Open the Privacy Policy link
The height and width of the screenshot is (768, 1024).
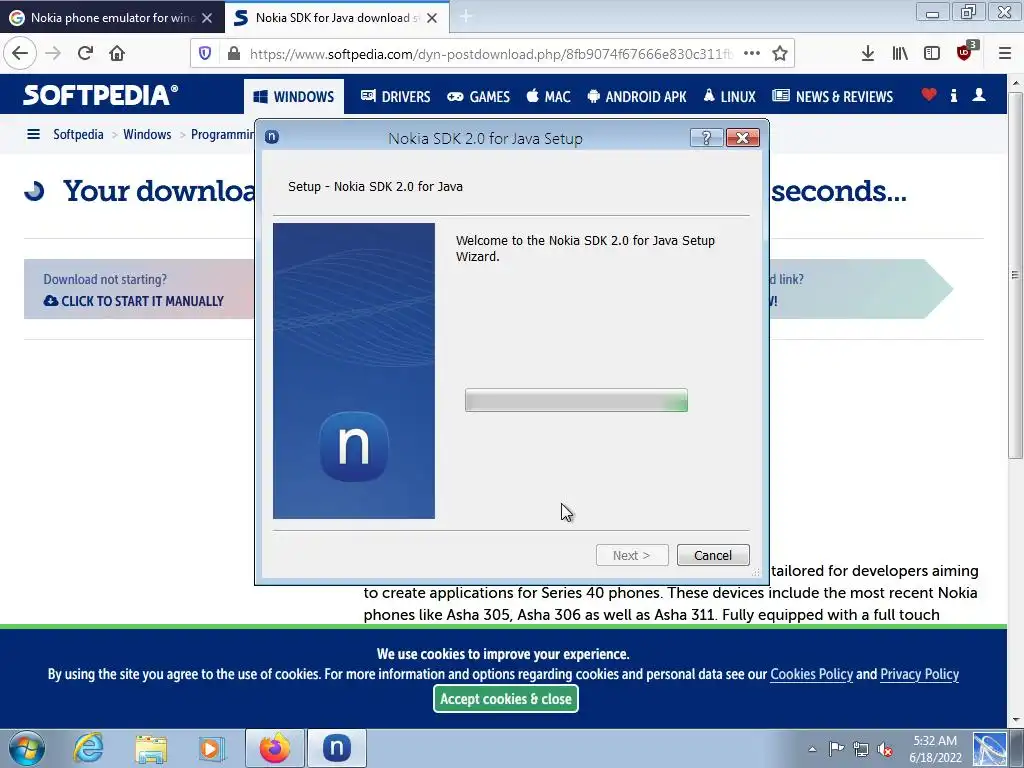click(x=920, y=674)
